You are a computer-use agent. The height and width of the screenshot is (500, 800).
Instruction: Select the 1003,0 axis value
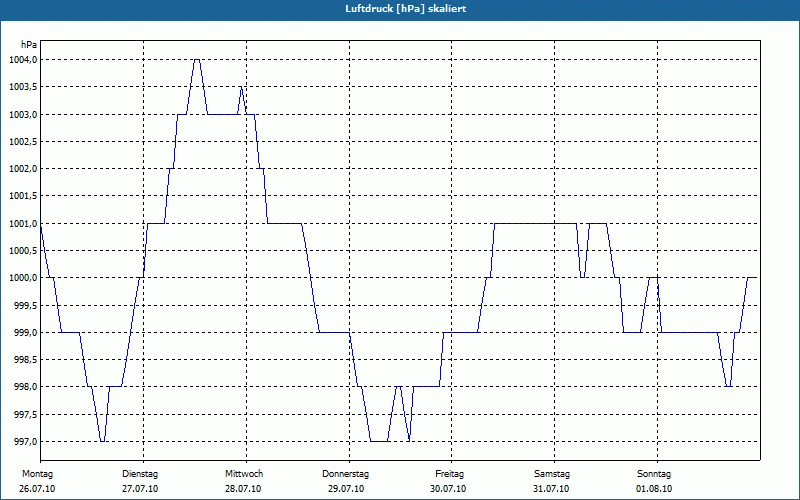23,114
